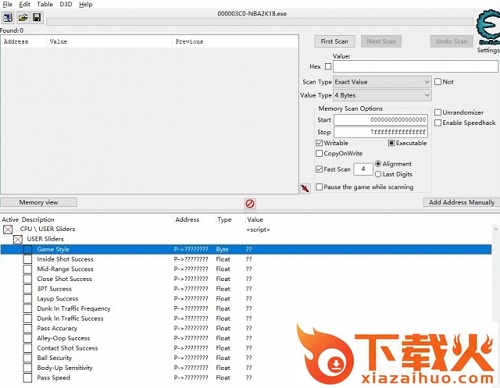Open the Table menu
This screenshot has width=500, height=388.
click(x=45, y=4)
